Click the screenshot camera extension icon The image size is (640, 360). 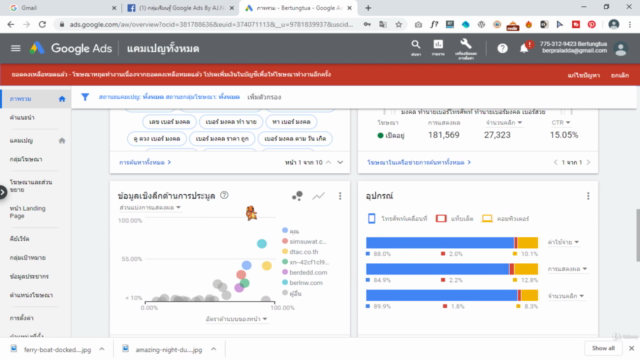coord(418,24)
